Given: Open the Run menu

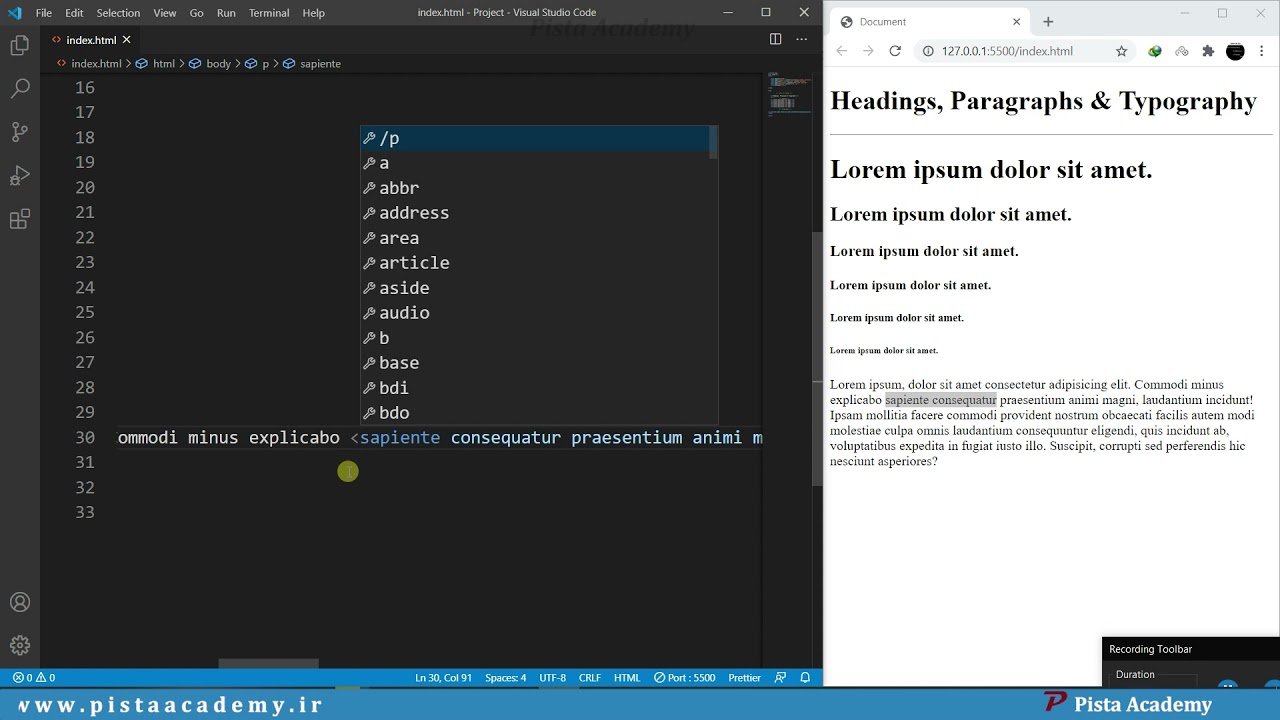Looking at the screenshot, I should point(226,13).
